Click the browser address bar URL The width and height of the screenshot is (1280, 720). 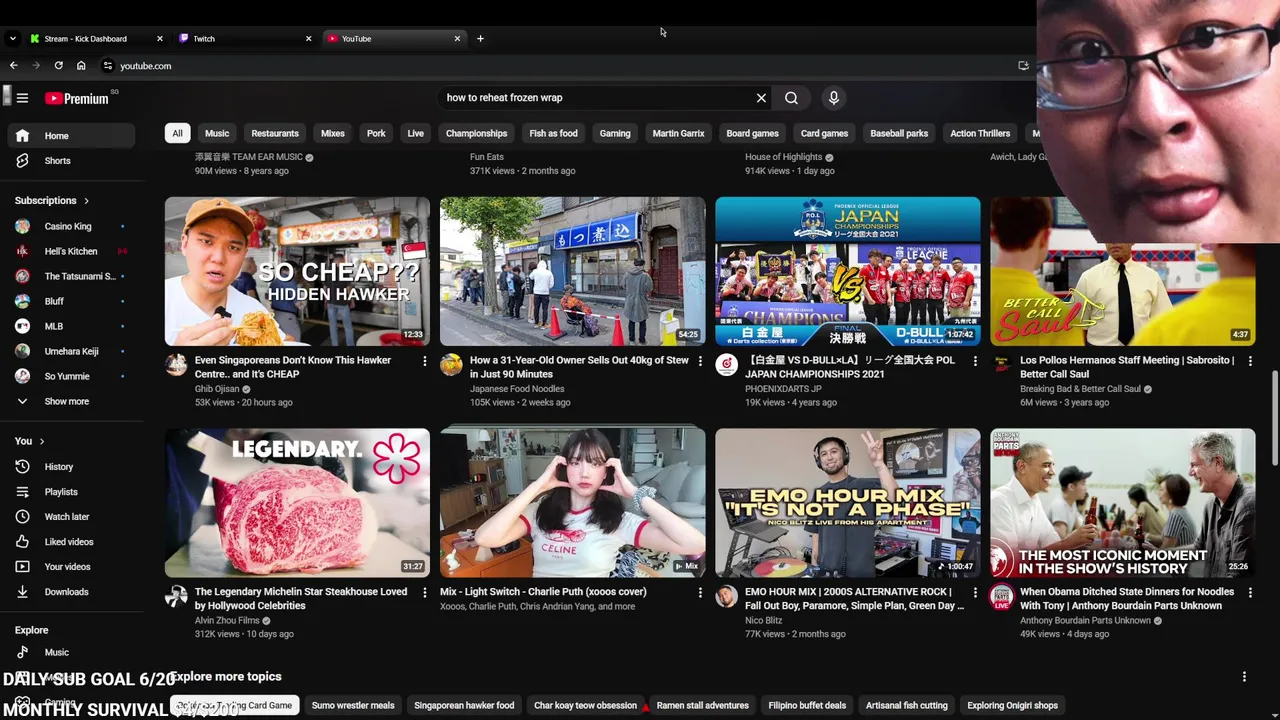(146, 66)
